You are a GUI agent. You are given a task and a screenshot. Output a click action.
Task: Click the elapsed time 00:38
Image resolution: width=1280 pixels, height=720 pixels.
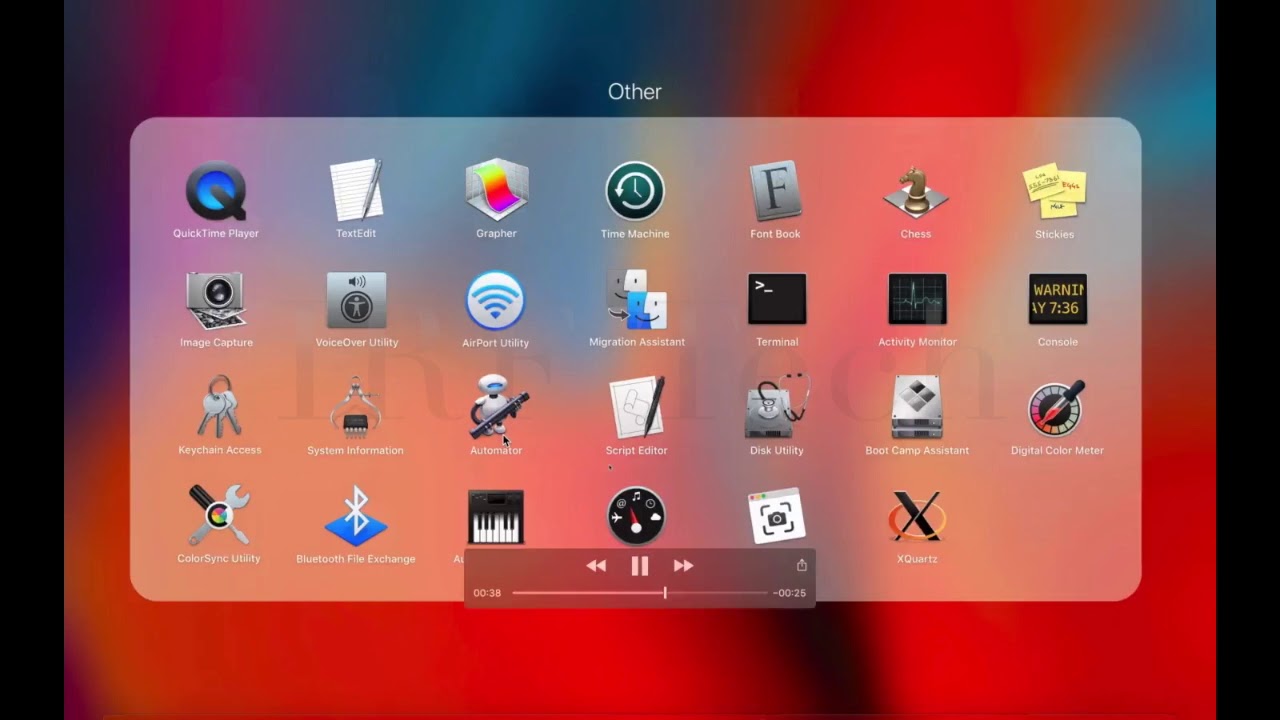(487, 593)
